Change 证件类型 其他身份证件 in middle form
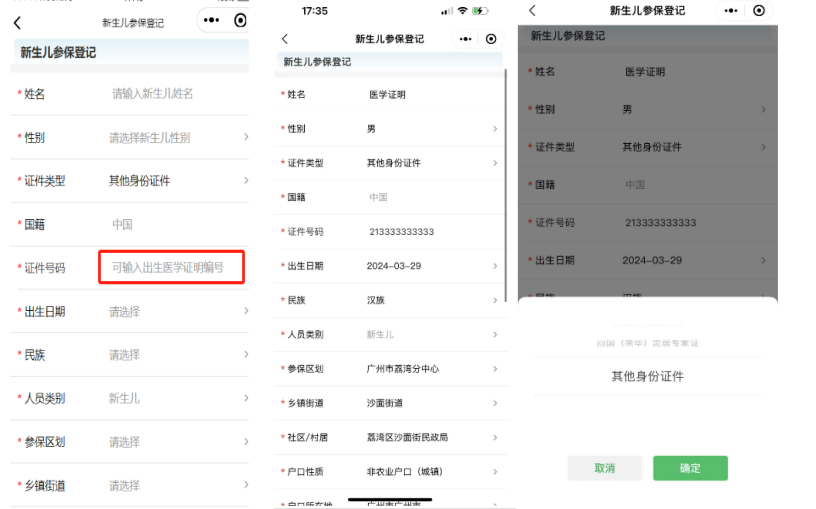Viewport: 816px width, 509px height. pyautogui.click(x=391, y=163)
